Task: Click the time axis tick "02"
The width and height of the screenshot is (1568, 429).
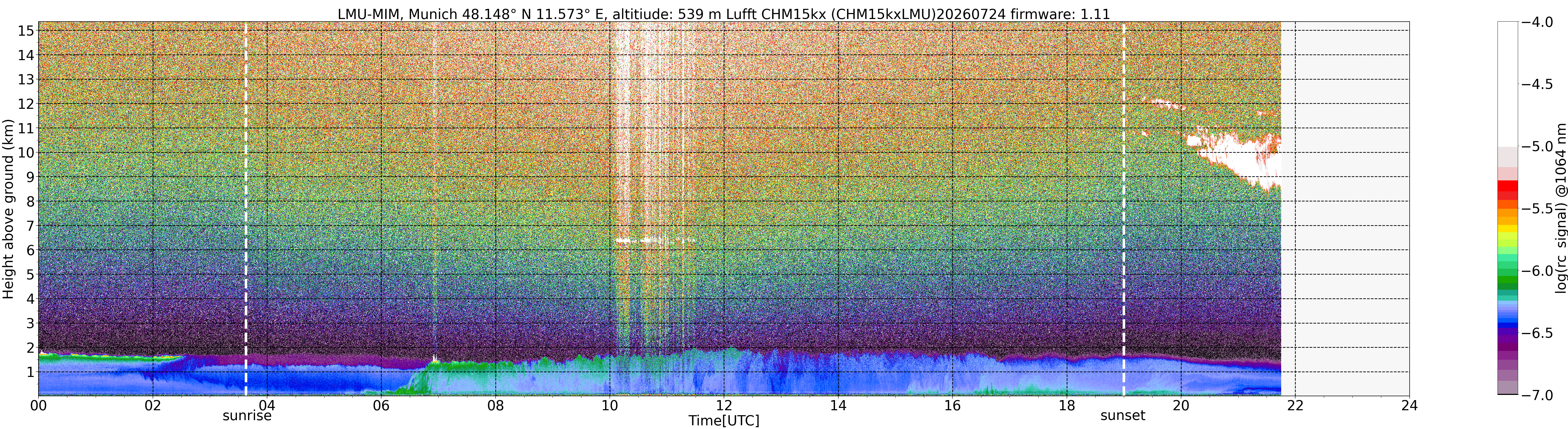Action: [x=153, y=406]
